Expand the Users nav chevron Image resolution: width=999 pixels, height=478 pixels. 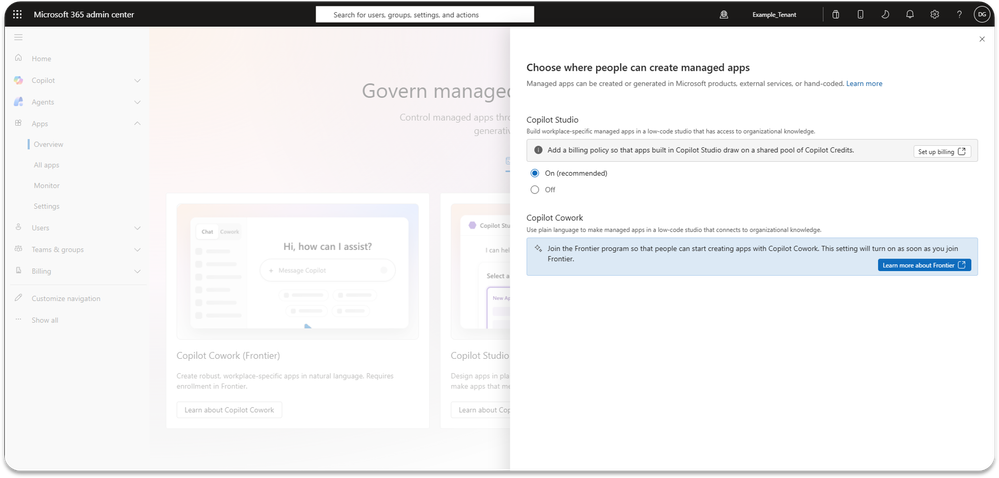point(138,228)
